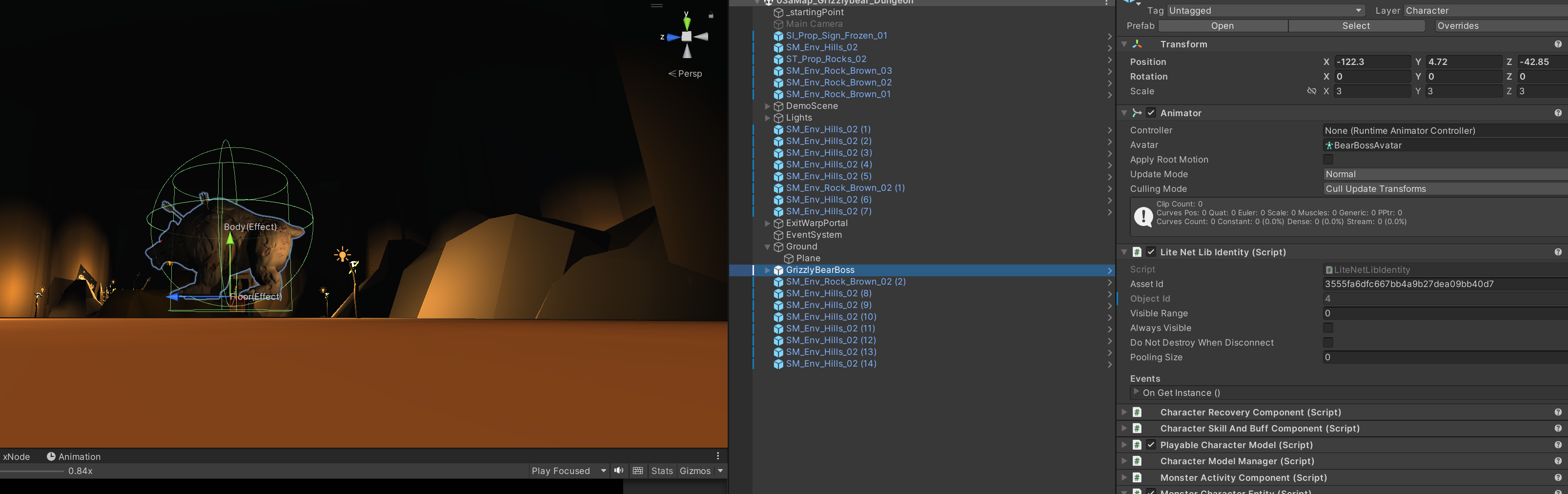1568x494 pixels.
Task: Click the Select button for the prefab
Action: tap(1356, 25)
